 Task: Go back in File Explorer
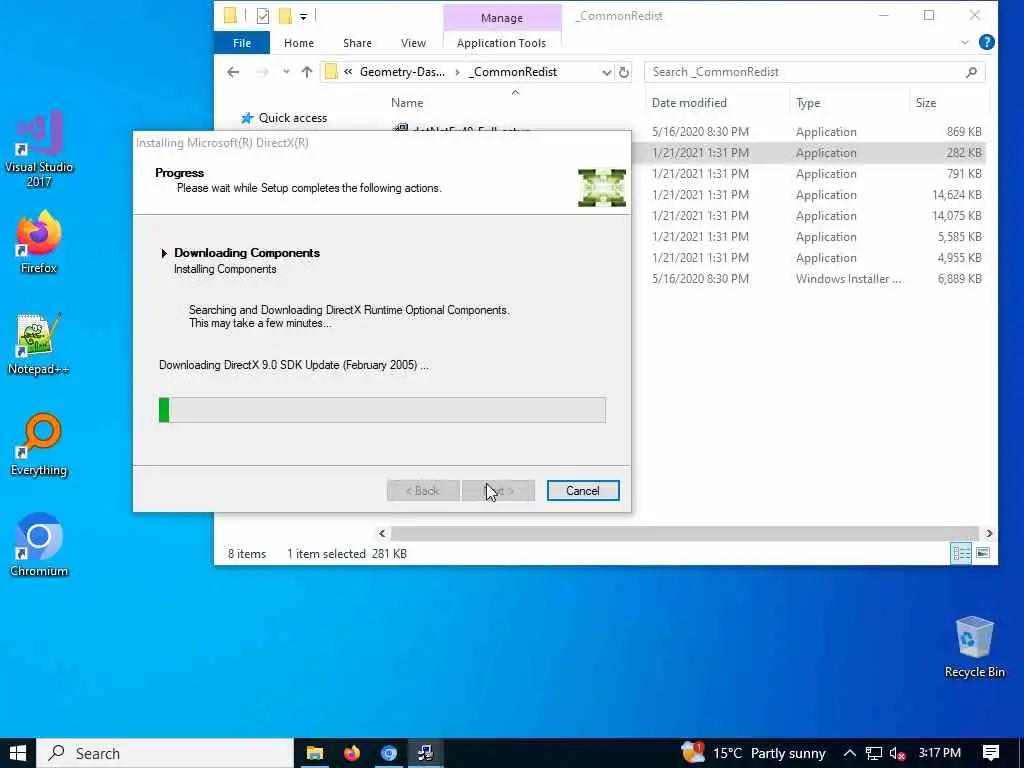(x=233, y=72)
